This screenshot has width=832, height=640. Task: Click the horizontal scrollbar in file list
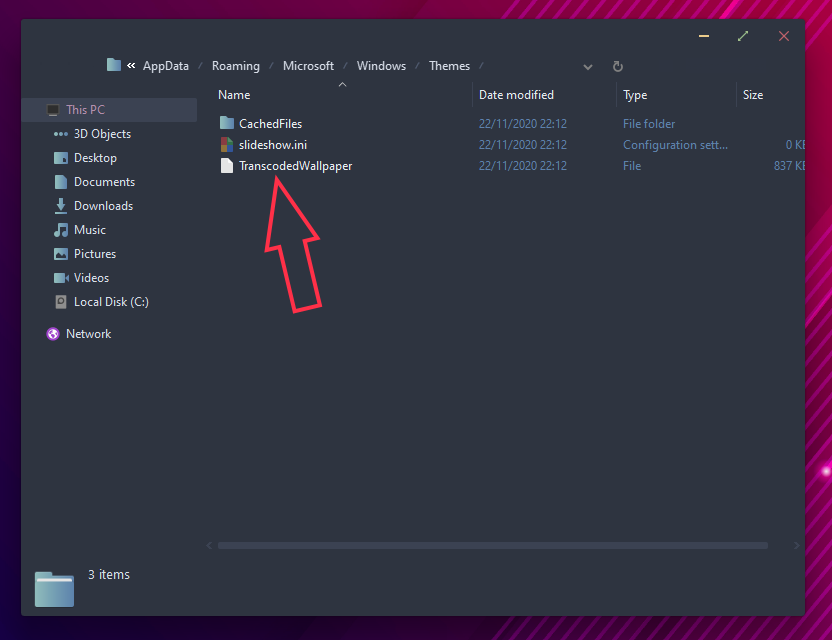pos(492,546)
